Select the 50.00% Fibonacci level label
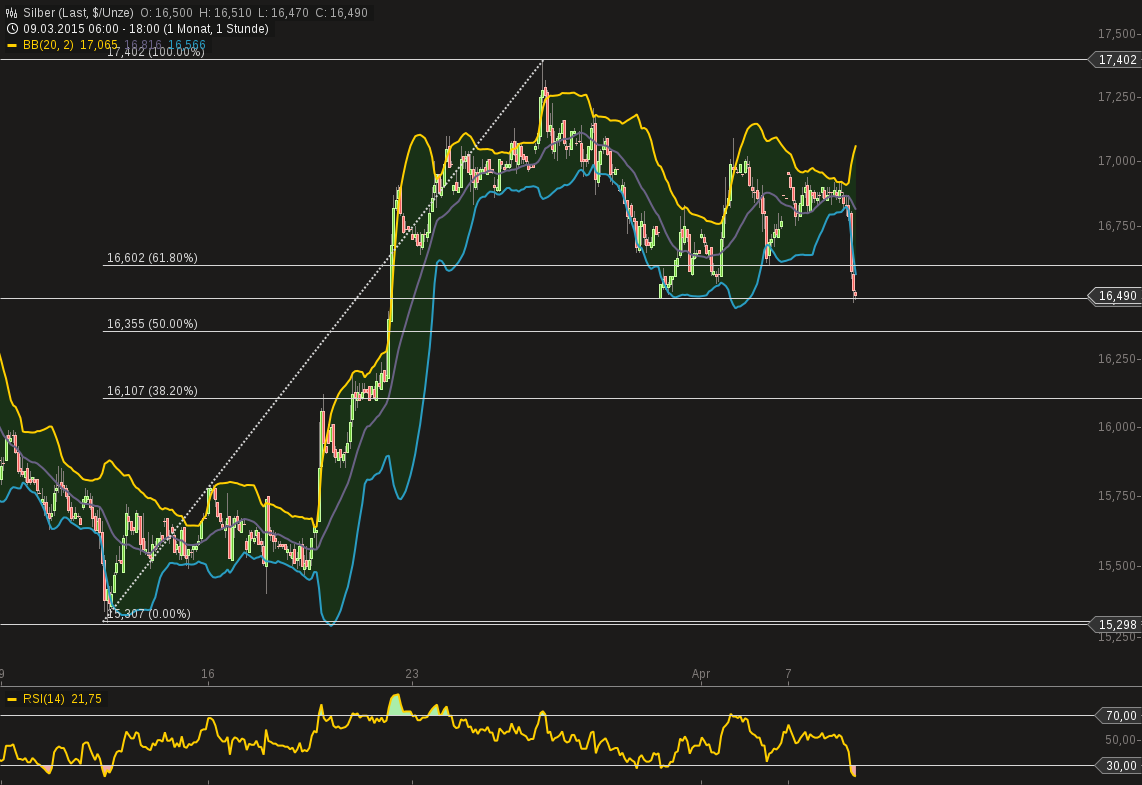Screen dimensions: 1142x785 (152, 324)
